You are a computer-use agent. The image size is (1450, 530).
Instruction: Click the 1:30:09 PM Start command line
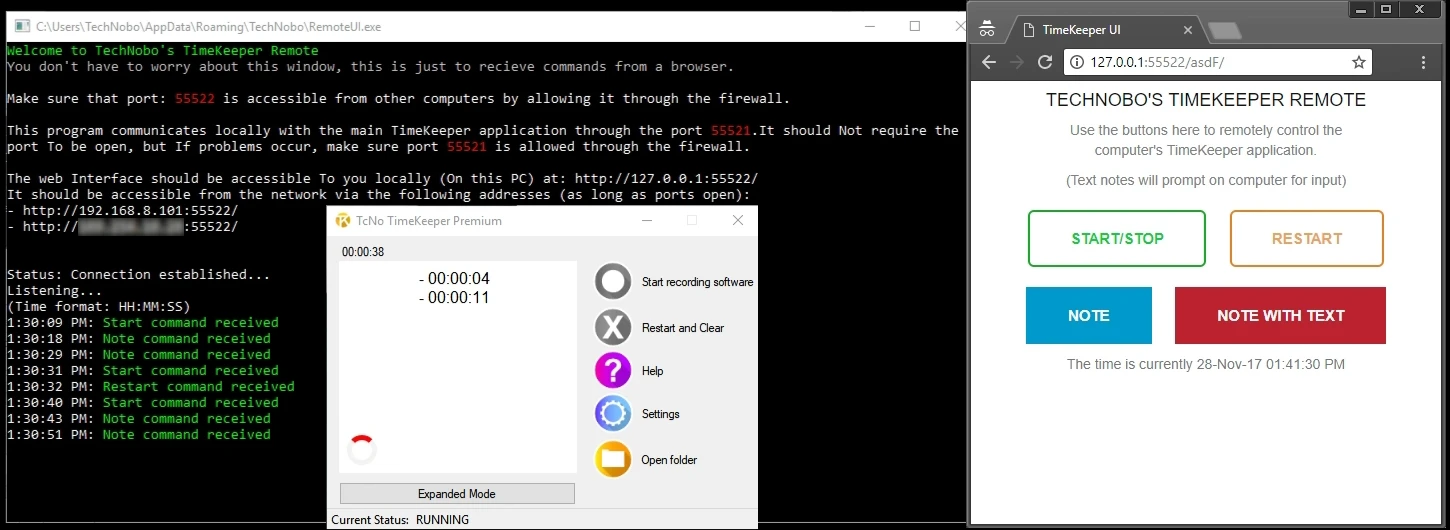(x=142, y=322)
